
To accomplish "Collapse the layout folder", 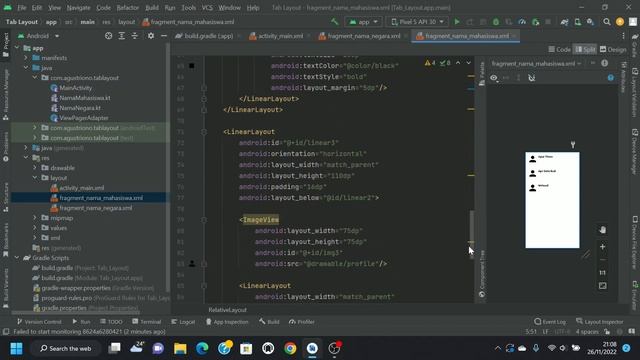I will 35,178.
